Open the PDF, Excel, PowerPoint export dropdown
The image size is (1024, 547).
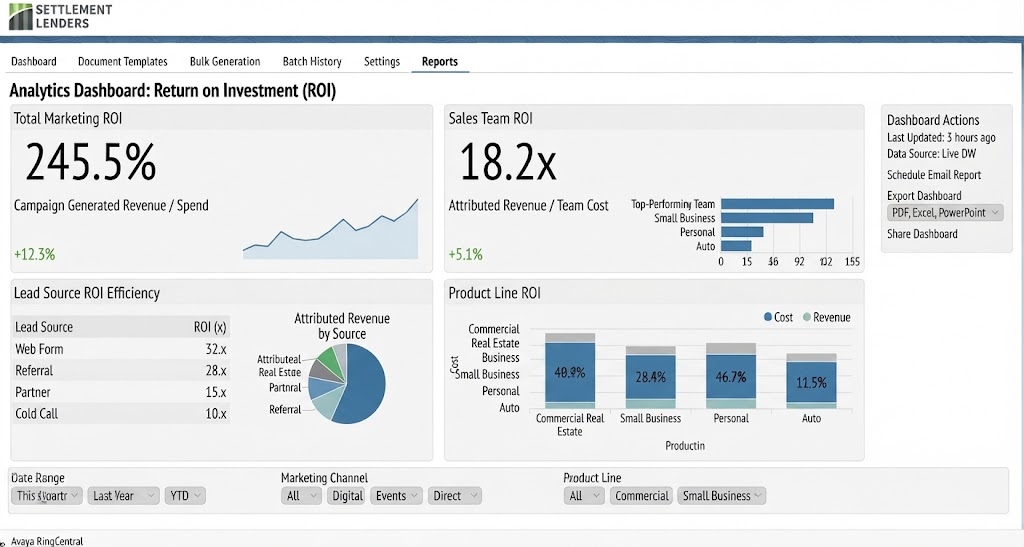point(944,213)
